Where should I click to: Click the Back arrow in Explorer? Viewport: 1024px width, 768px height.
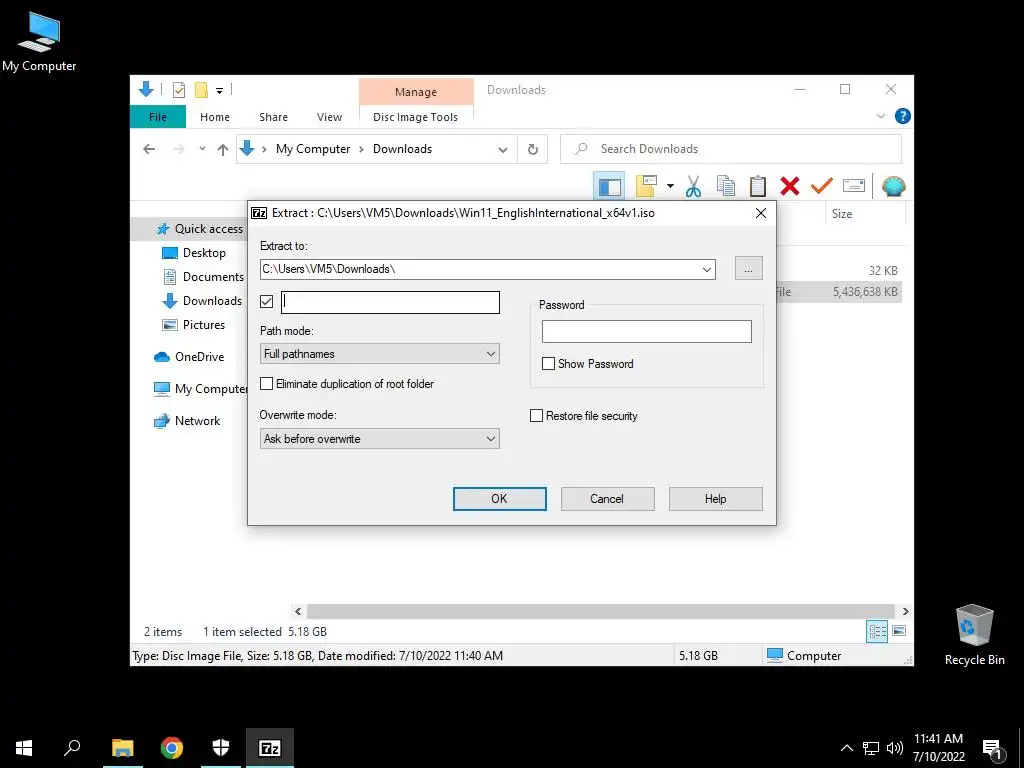click(149, 149)
